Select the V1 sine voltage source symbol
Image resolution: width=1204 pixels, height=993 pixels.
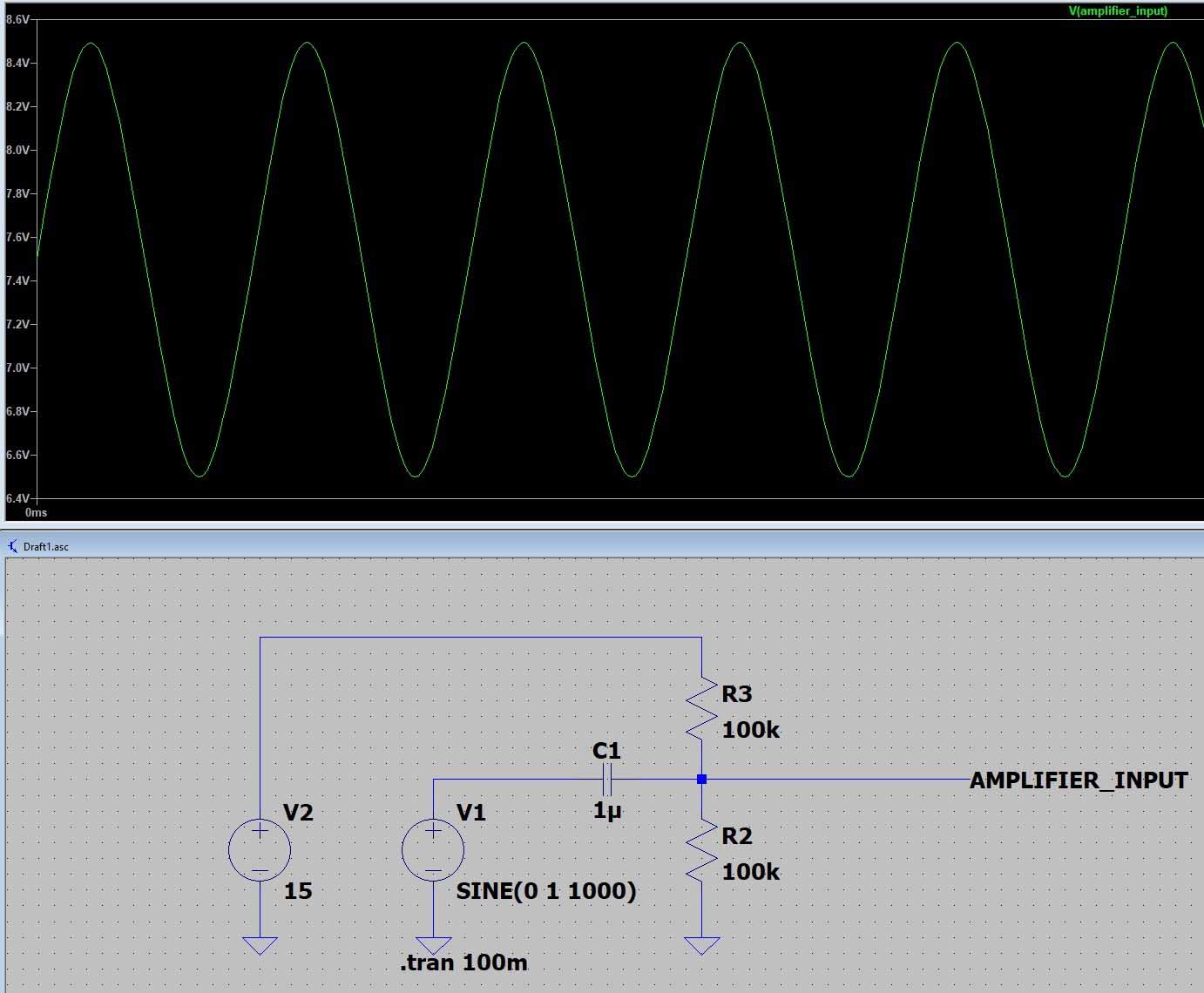pos(433,850)
